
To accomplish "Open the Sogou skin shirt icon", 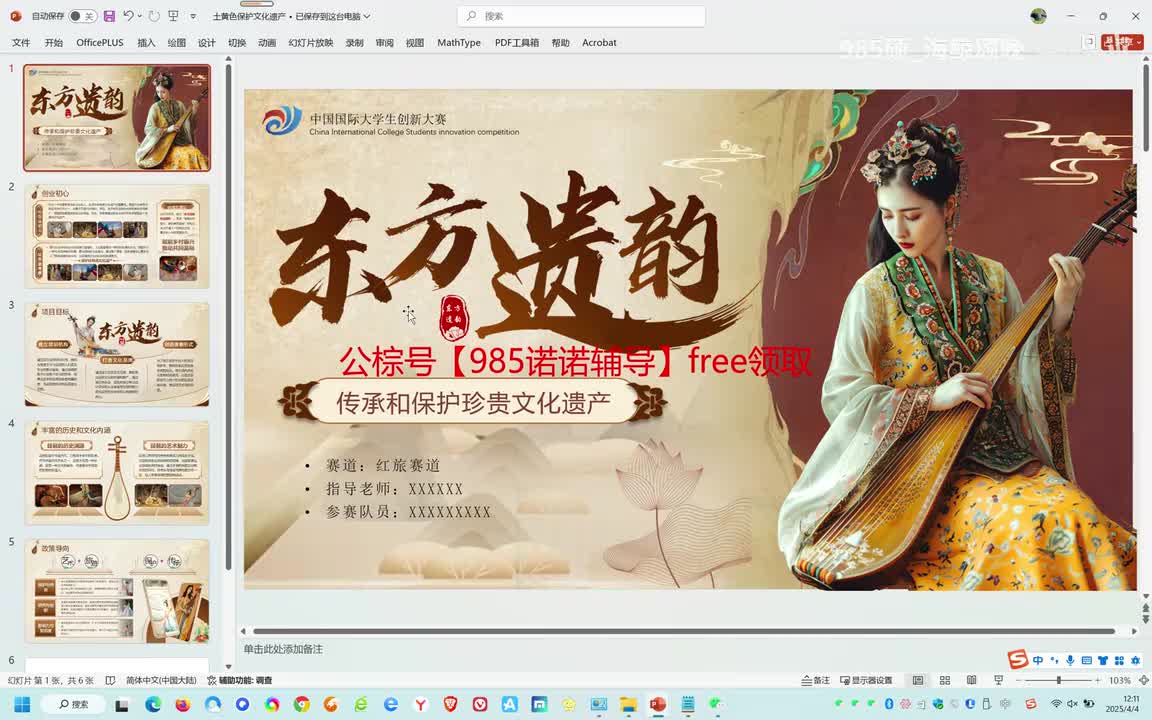I will (x=1103, y=660).
